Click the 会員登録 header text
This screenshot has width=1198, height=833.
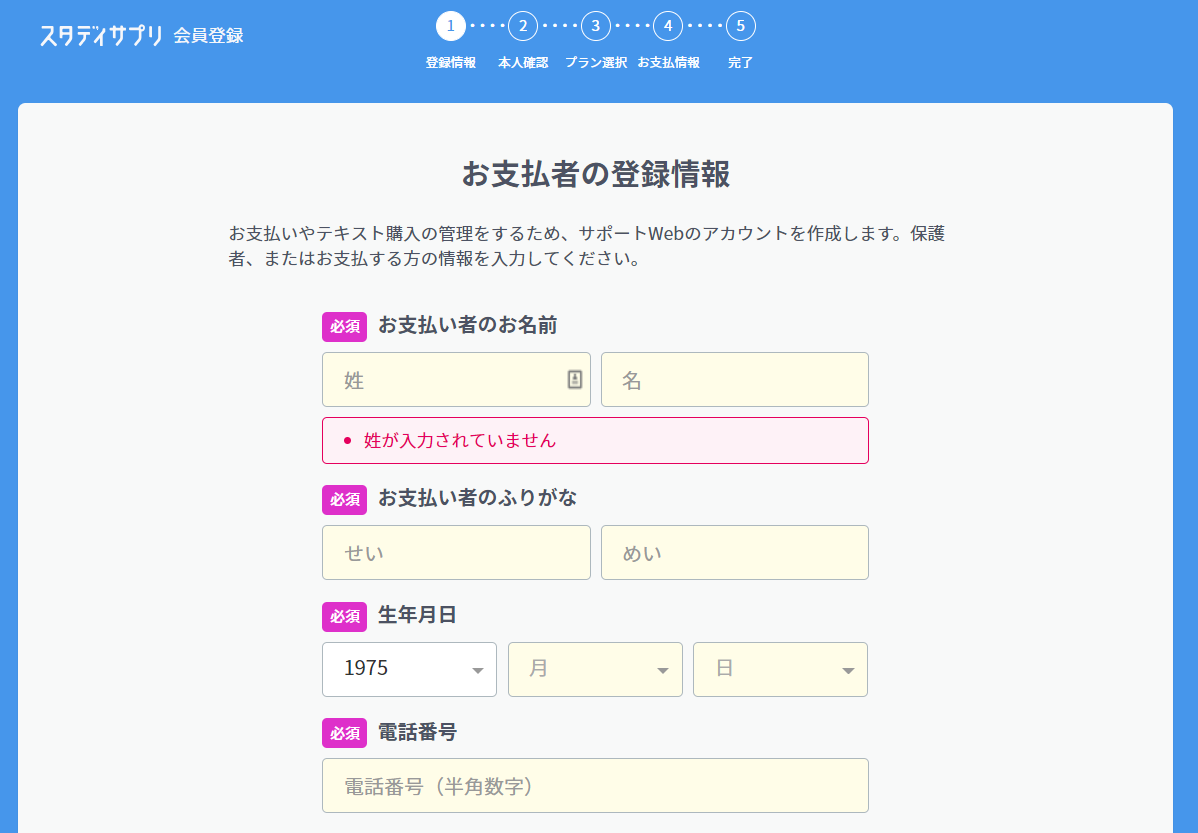pos(208,36)
